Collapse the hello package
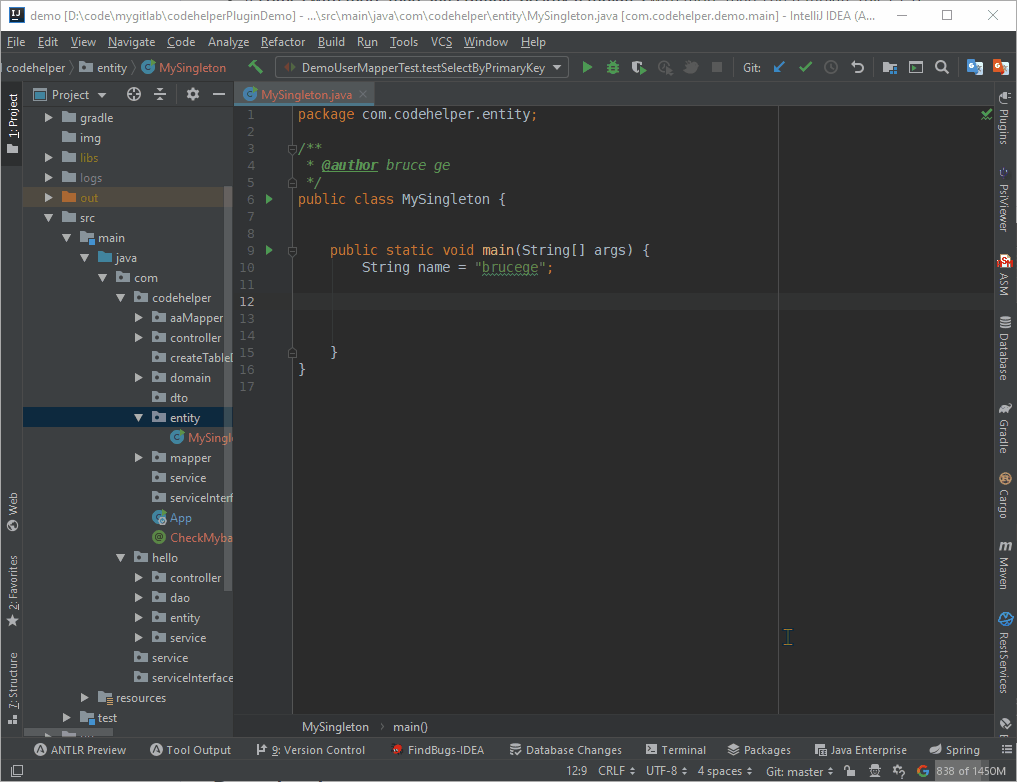Viewport: 1017px width, 782px height. (x=121, y=558)
